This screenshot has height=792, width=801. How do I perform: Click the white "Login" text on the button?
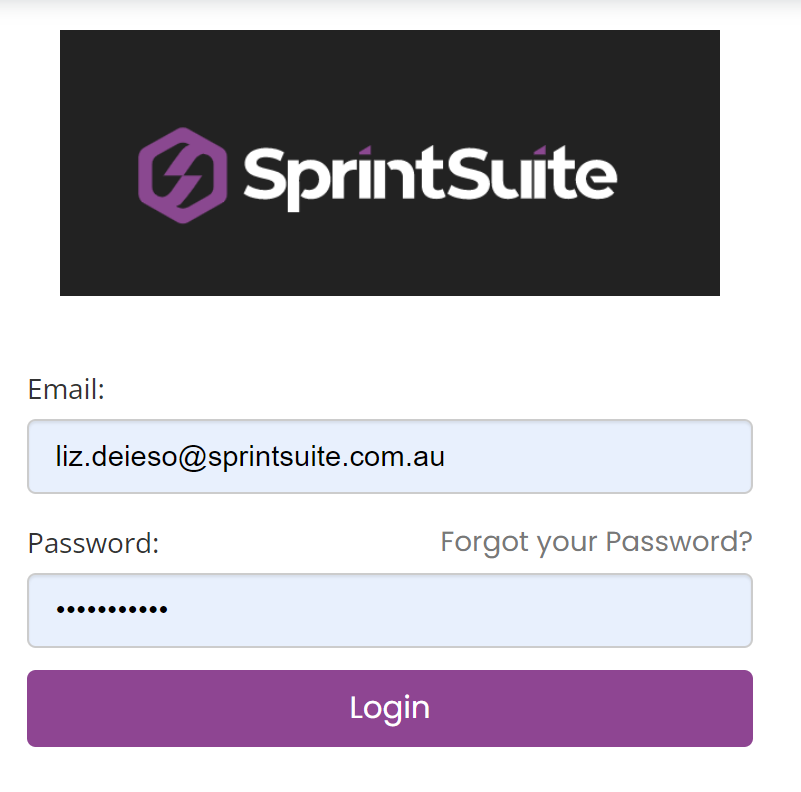[x=390, y=708]
